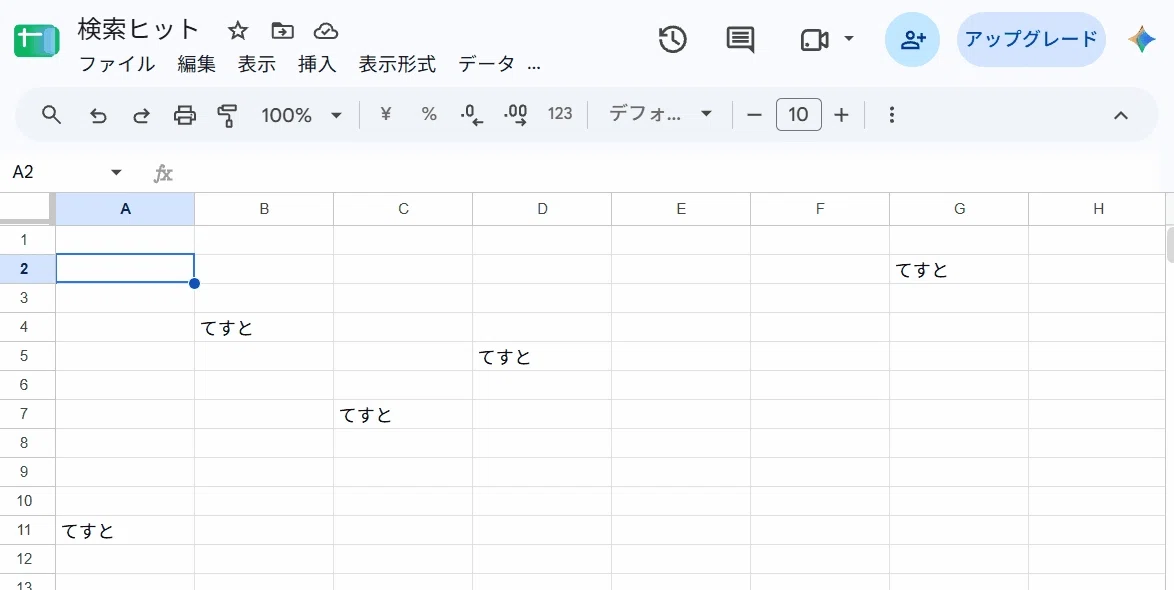1174x590 pixels.
Task: Open the 123 number formats menu
Action: 560,114
